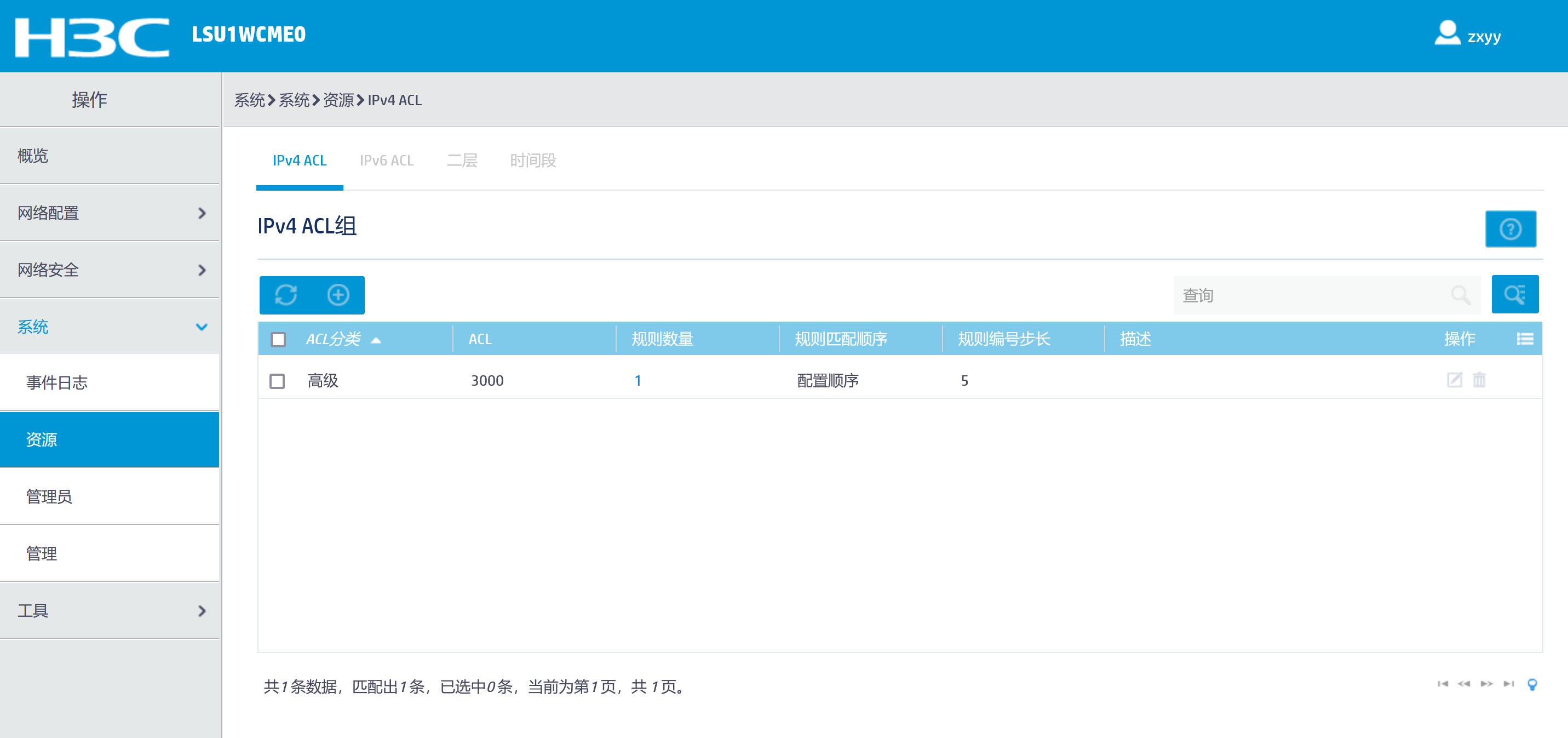Image resolution: width=1568 pixels, height=738 pixels.
Task: Open the 时间段 tab
Action: pos(532,161)
